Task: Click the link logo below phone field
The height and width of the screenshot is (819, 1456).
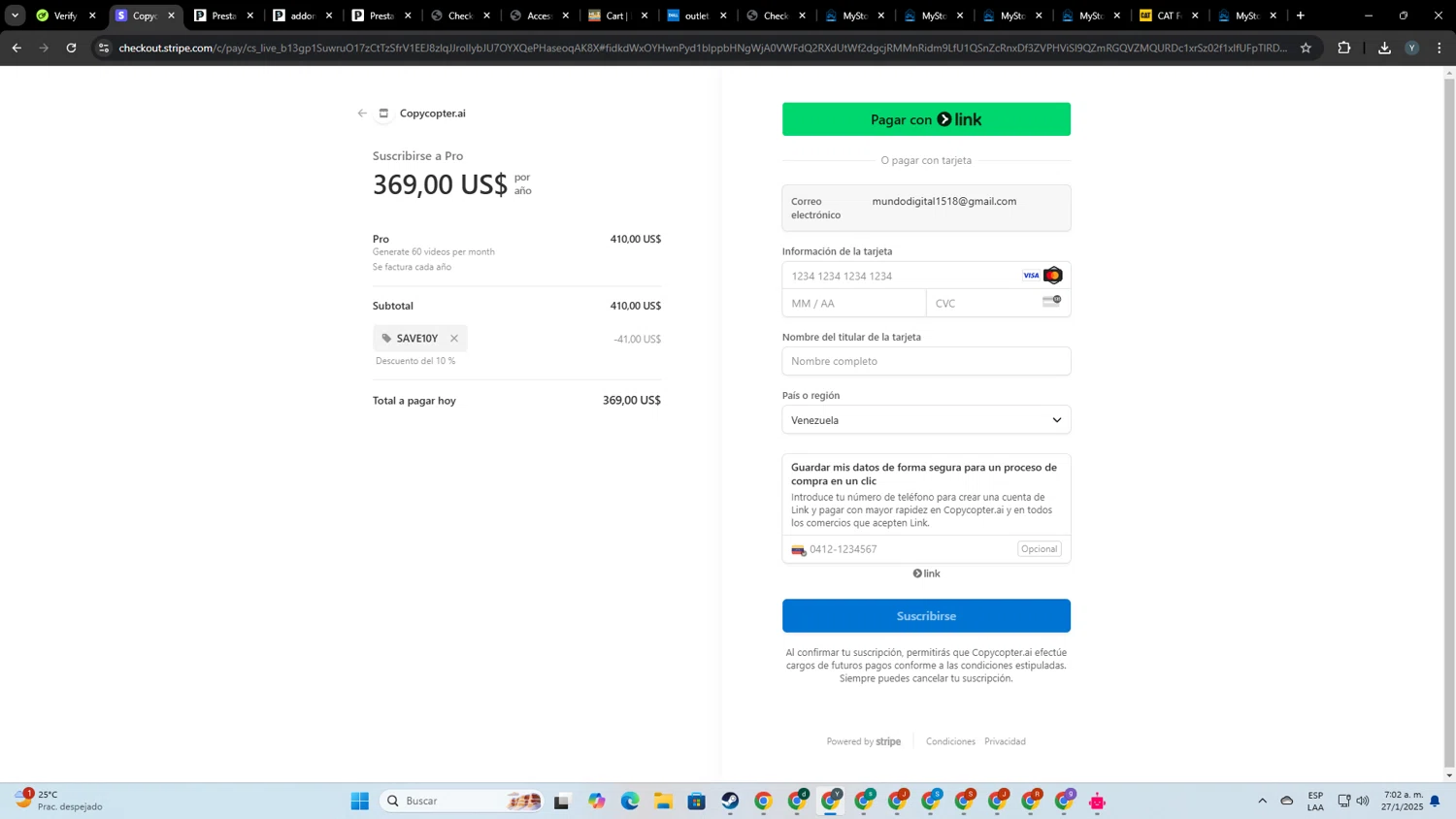Action: click(926, 573)
